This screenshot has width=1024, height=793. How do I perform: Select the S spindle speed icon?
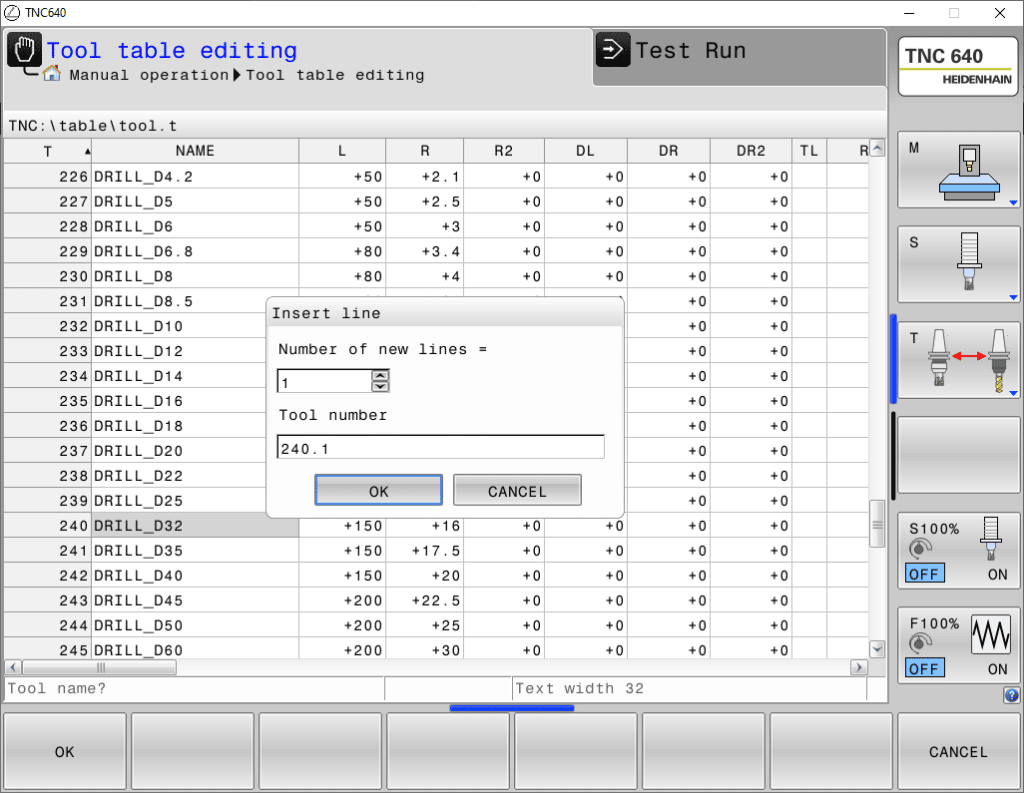958,263
